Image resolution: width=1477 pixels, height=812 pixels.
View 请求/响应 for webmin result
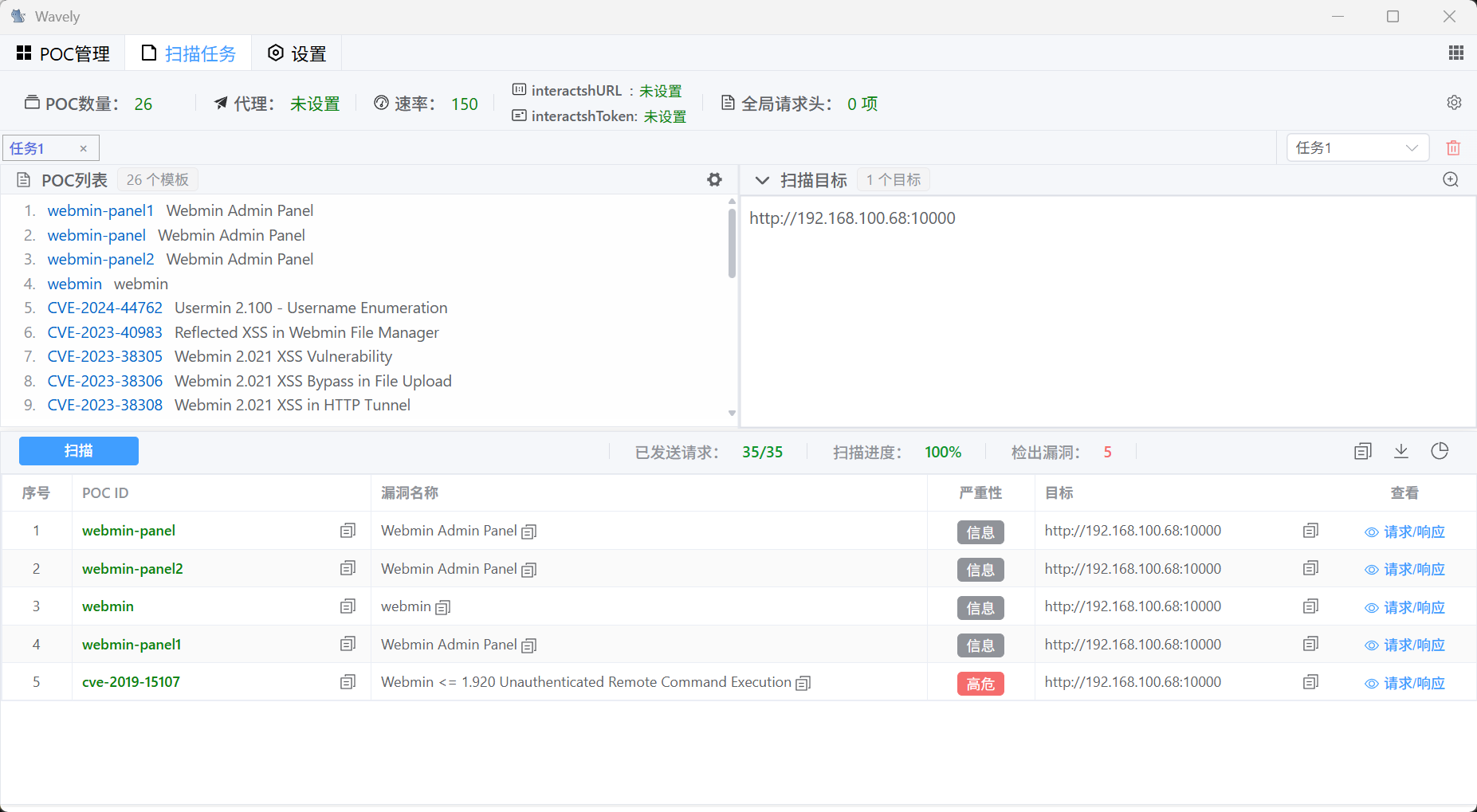(x=1404, y=607)
